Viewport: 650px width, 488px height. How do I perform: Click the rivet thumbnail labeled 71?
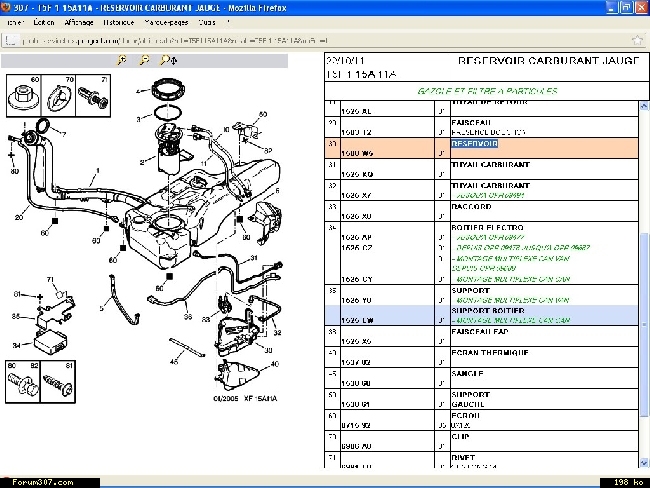point(93,96)
